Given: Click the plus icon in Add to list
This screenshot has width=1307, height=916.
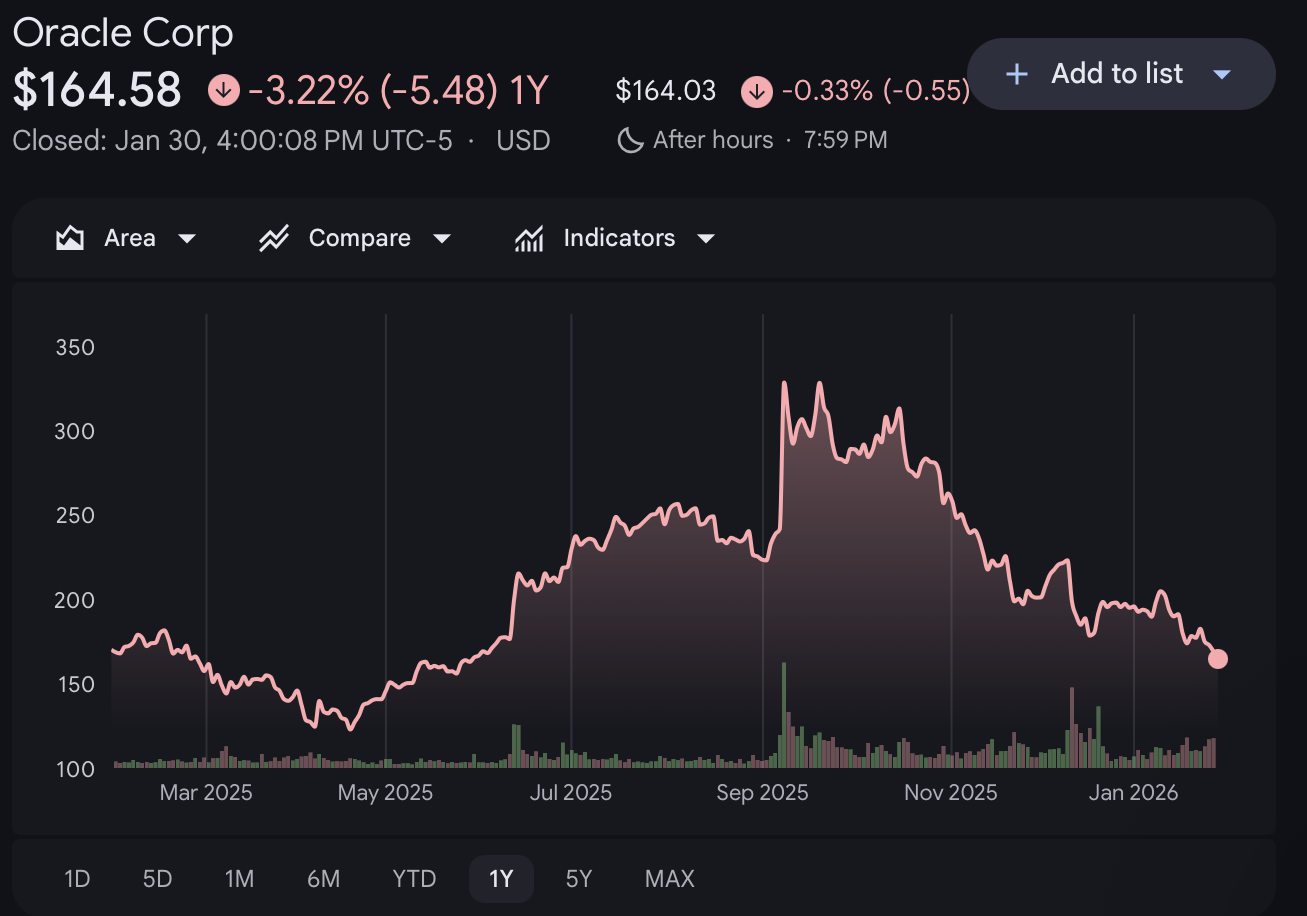Looking at the screenshot, I should point(1017,74).
